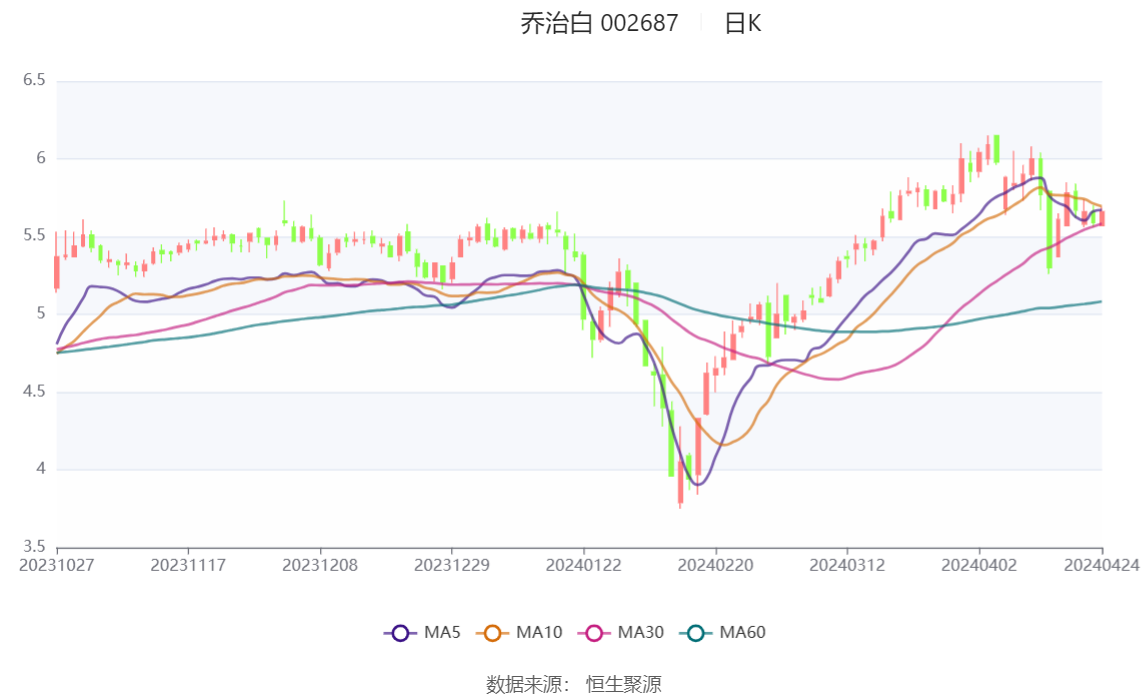This screenshot has width=1148, height=699.
Task: Click the 乔治白 002687 chart title
Action: 599,24
